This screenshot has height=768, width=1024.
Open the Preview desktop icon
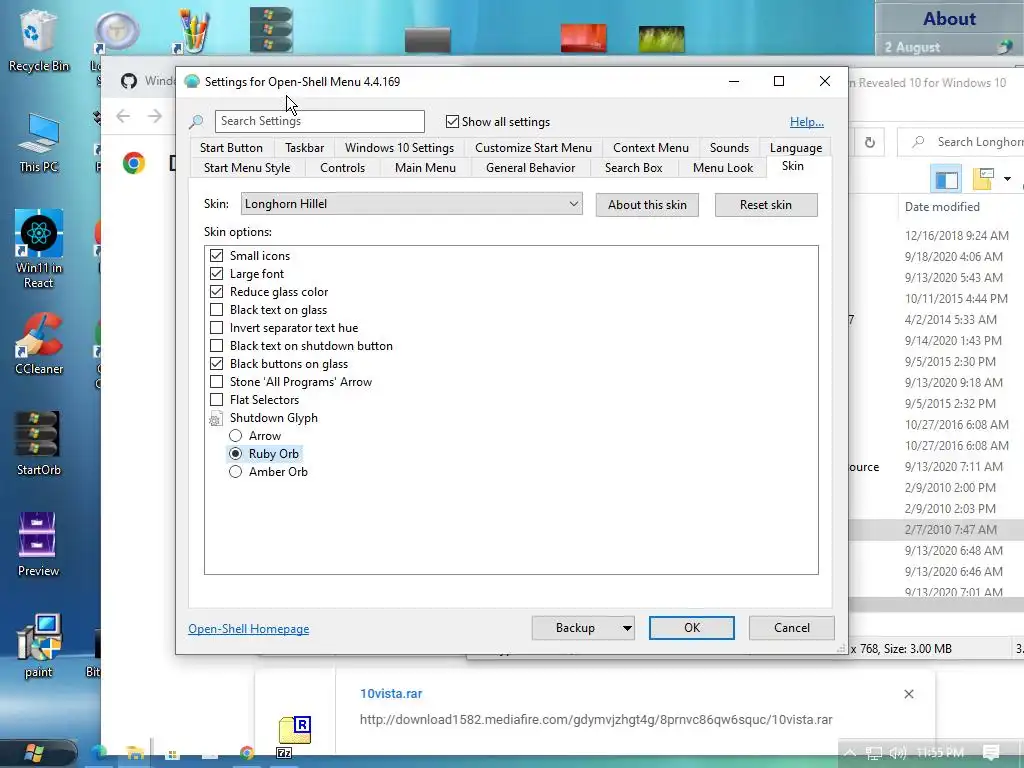(x=38, y=544)
